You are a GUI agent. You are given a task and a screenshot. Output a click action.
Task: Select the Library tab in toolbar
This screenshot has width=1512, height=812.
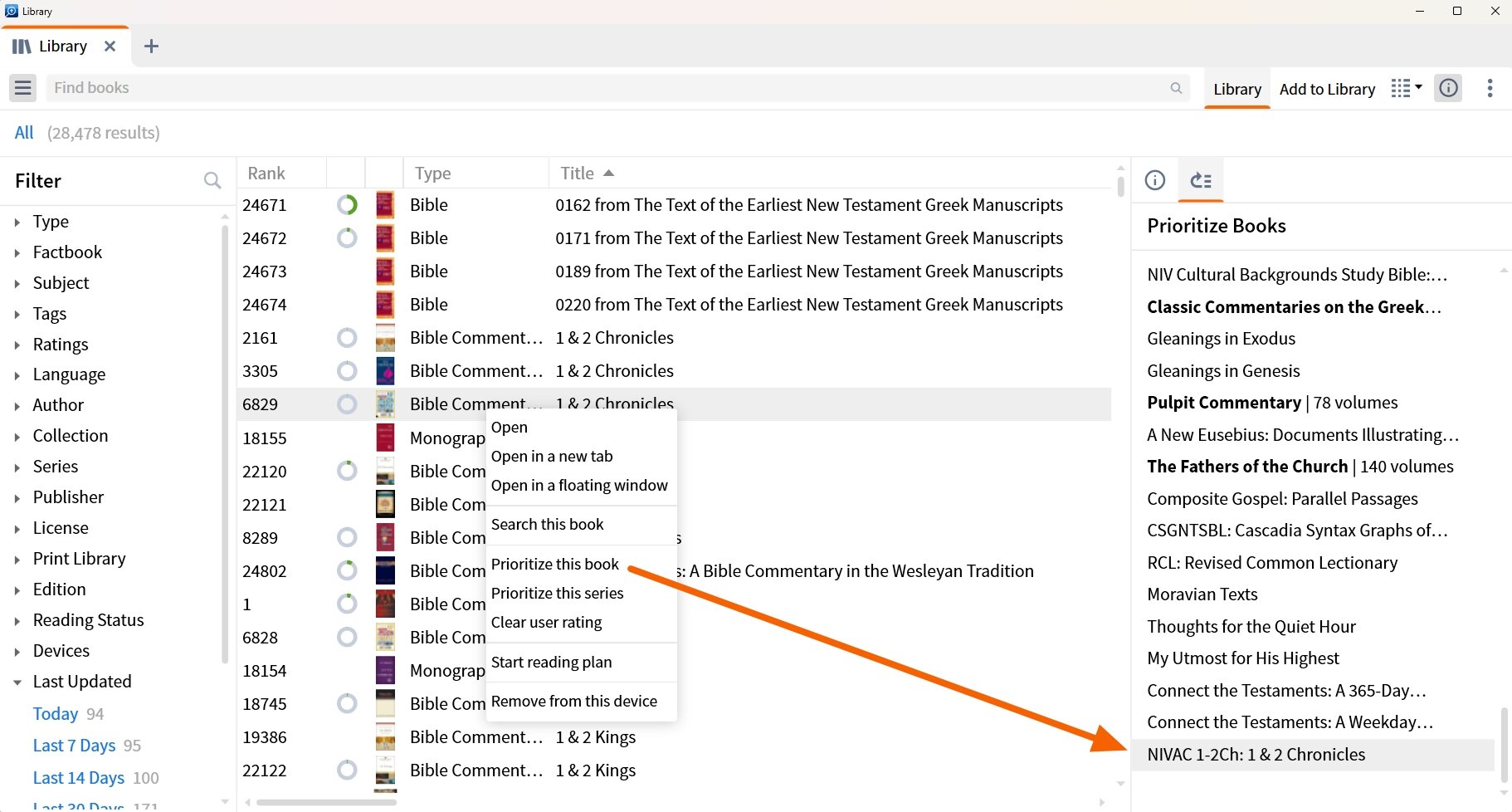coord(1237,89)
